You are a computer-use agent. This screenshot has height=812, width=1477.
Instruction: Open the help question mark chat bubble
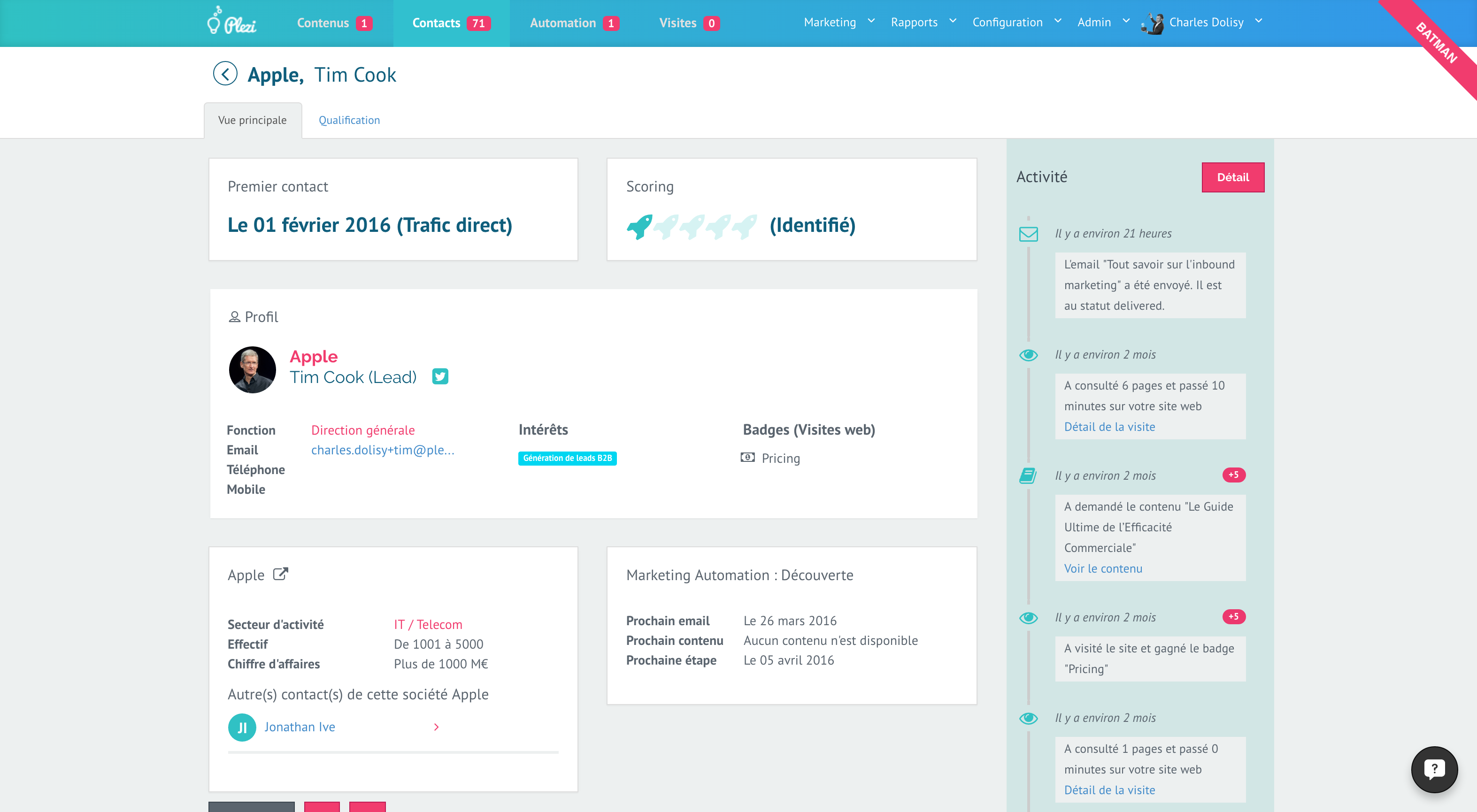click(1434, 769)
